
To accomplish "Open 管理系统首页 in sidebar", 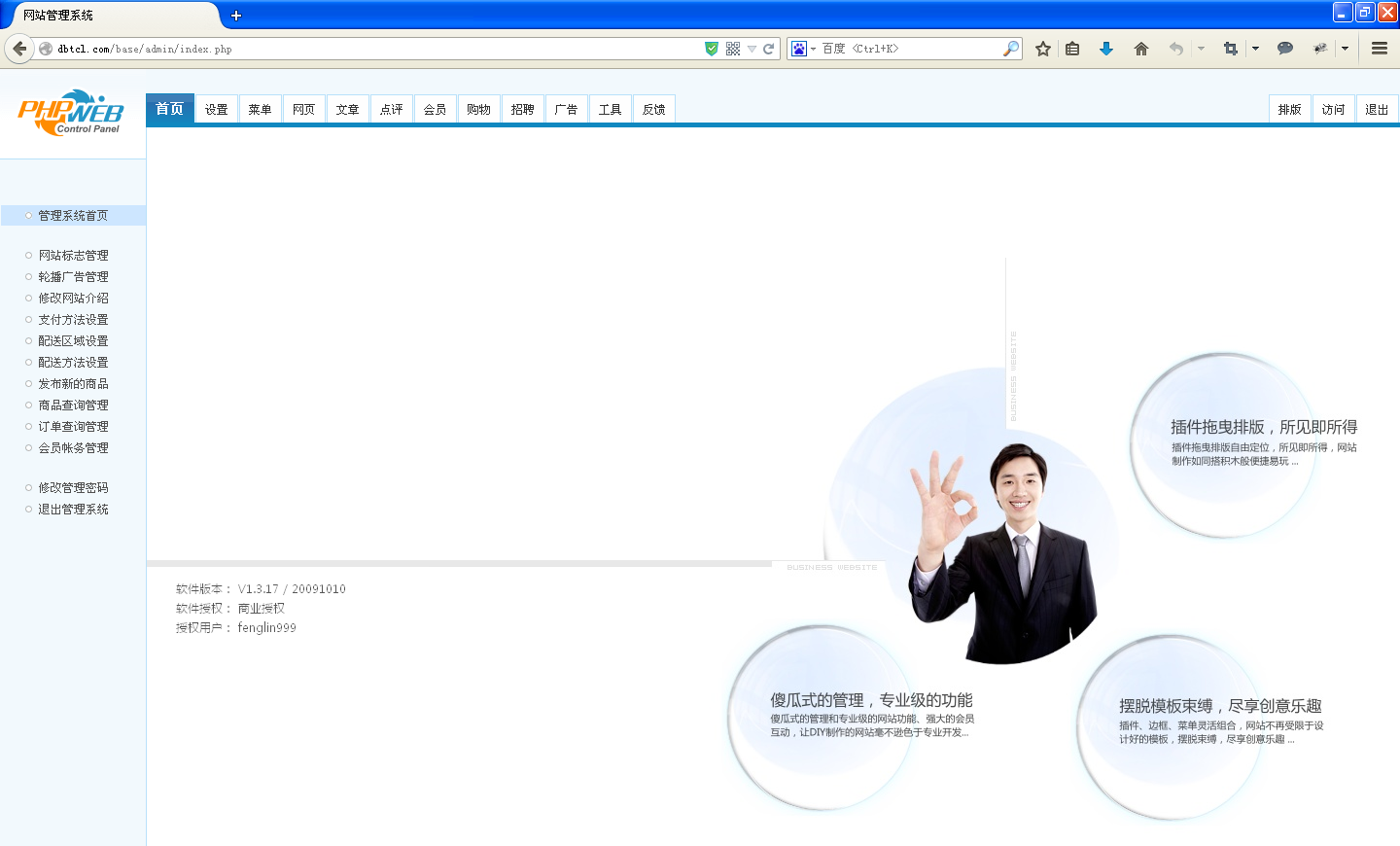I will point(73,216).
